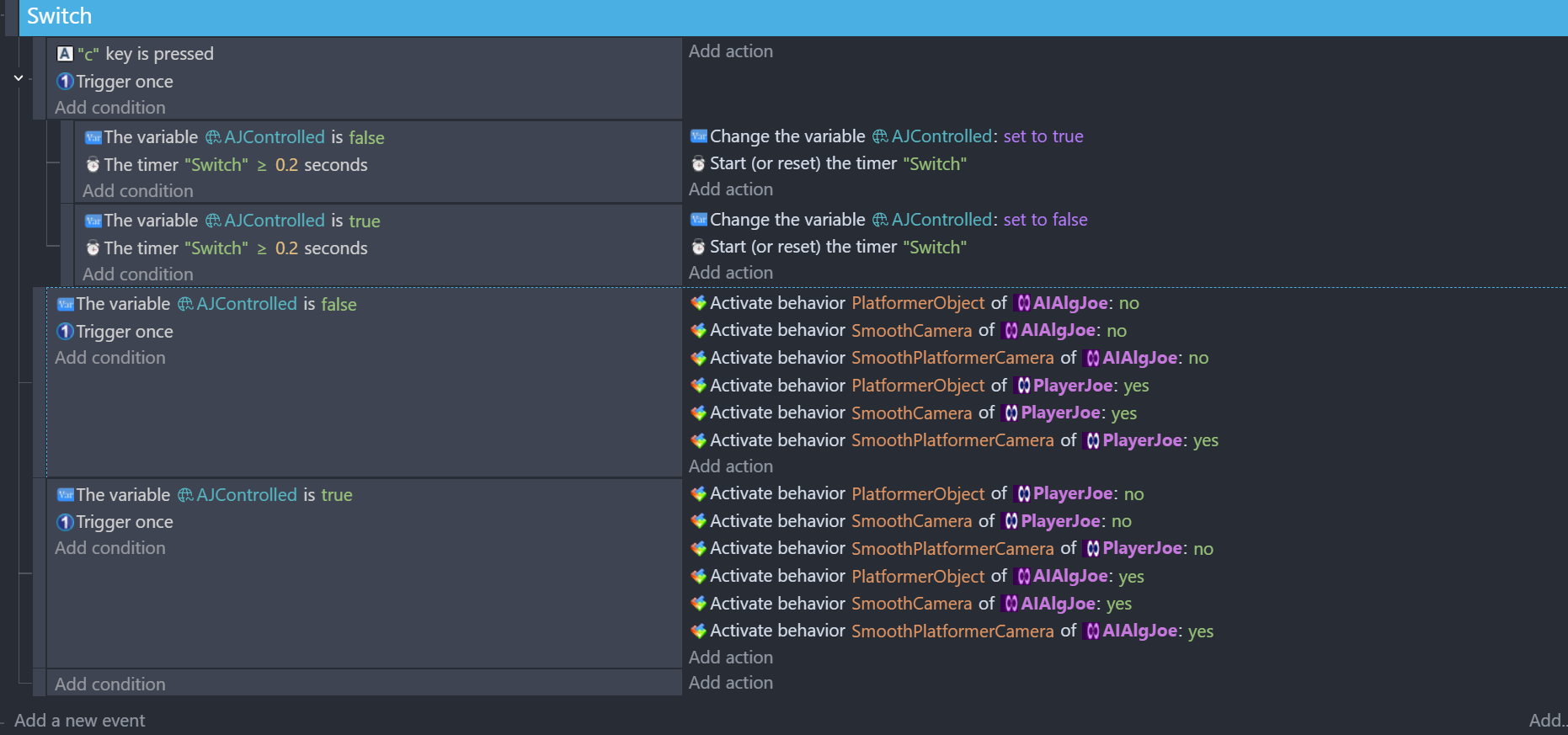Click the globe icon in "Change the variable AJControlled: set to true"
1568x735 pixels.
point(880,136)
